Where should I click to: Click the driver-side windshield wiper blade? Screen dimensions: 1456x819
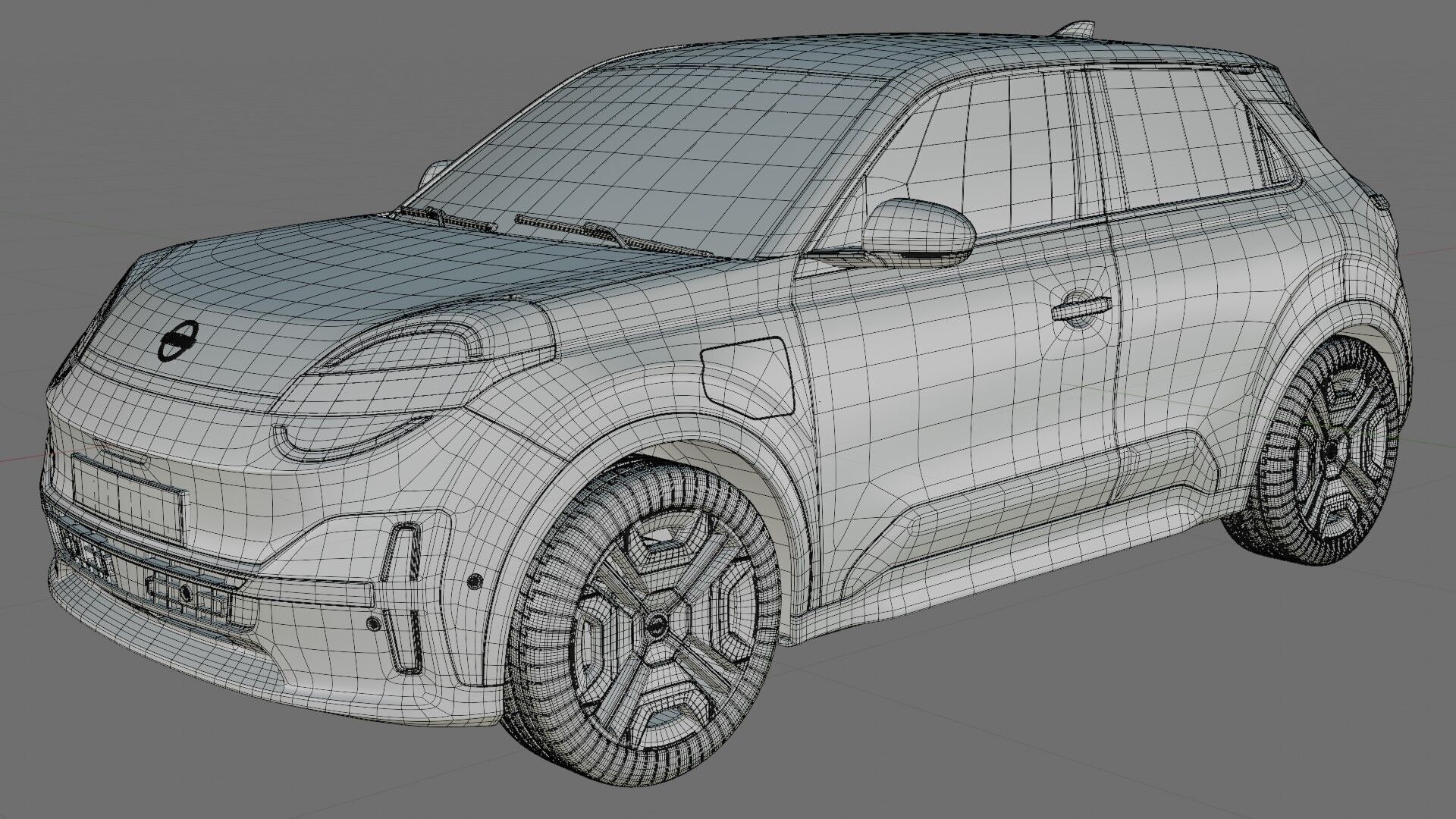(x=614, y=234)
